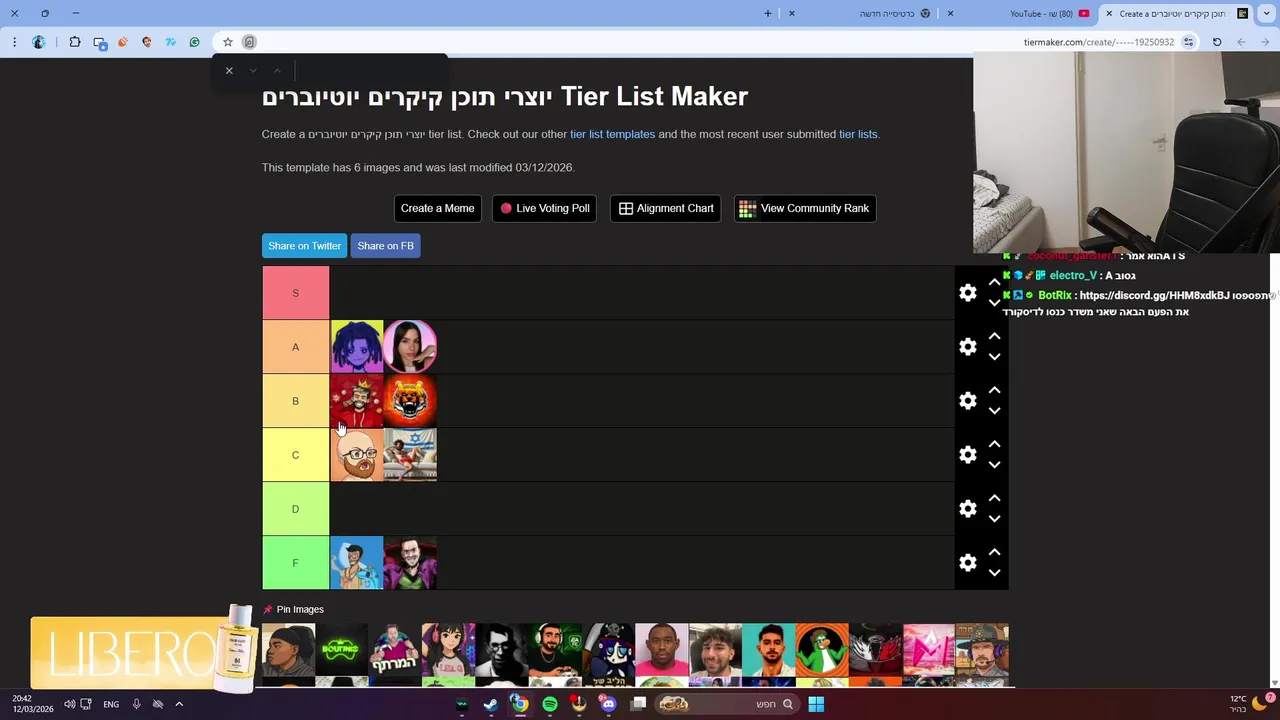Screen dimensions: 1280x720
Task: Reload the page
Action: pos(1217,42)
